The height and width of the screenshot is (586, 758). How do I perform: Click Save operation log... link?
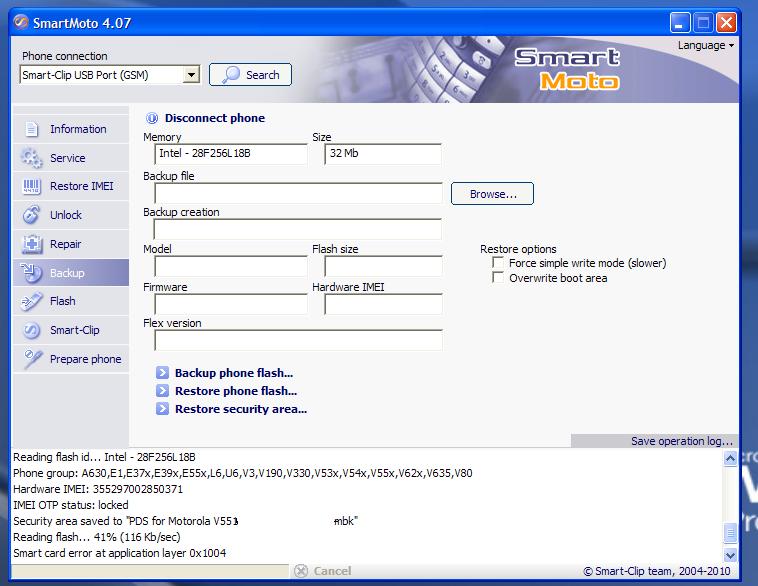click(682, 441)
